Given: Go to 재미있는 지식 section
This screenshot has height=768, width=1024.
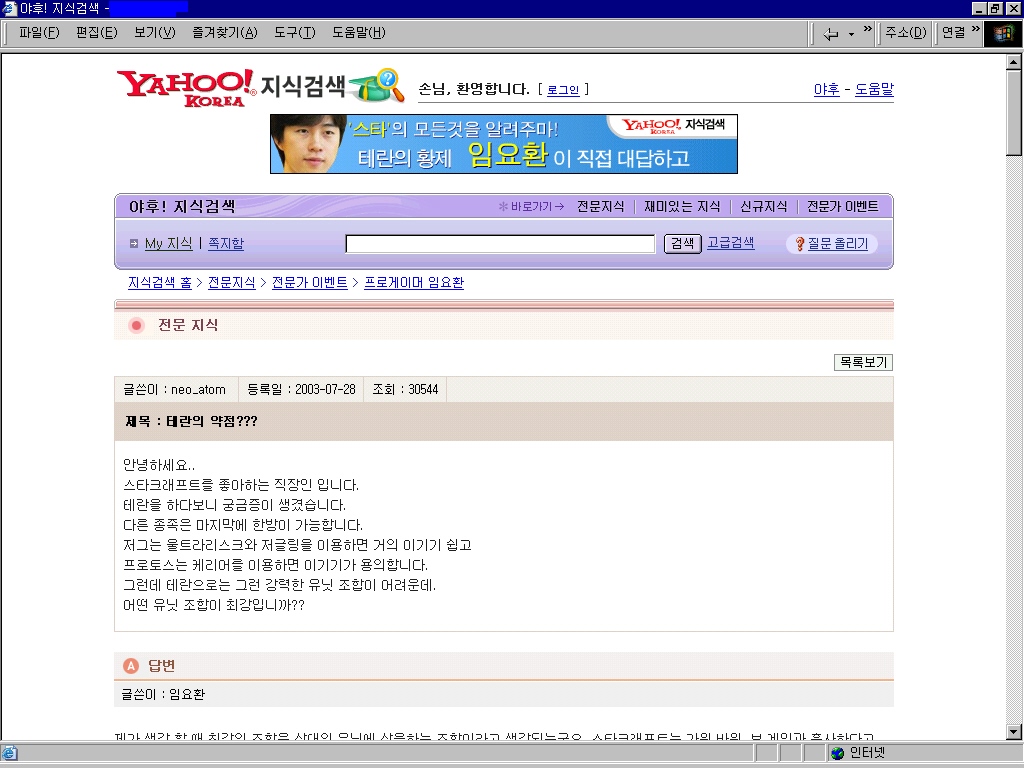Looking at the screenshot, I should 682,207.
